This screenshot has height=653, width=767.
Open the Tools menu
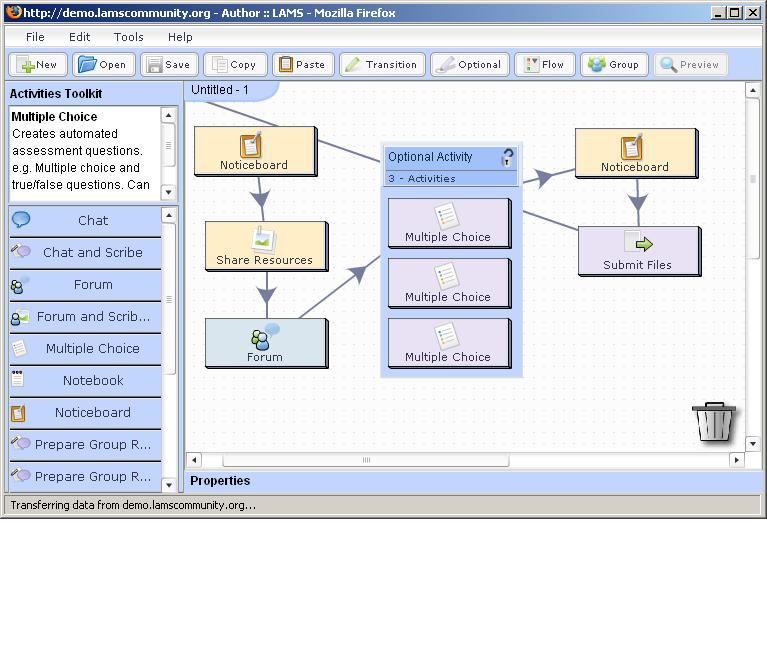[128, 37]
